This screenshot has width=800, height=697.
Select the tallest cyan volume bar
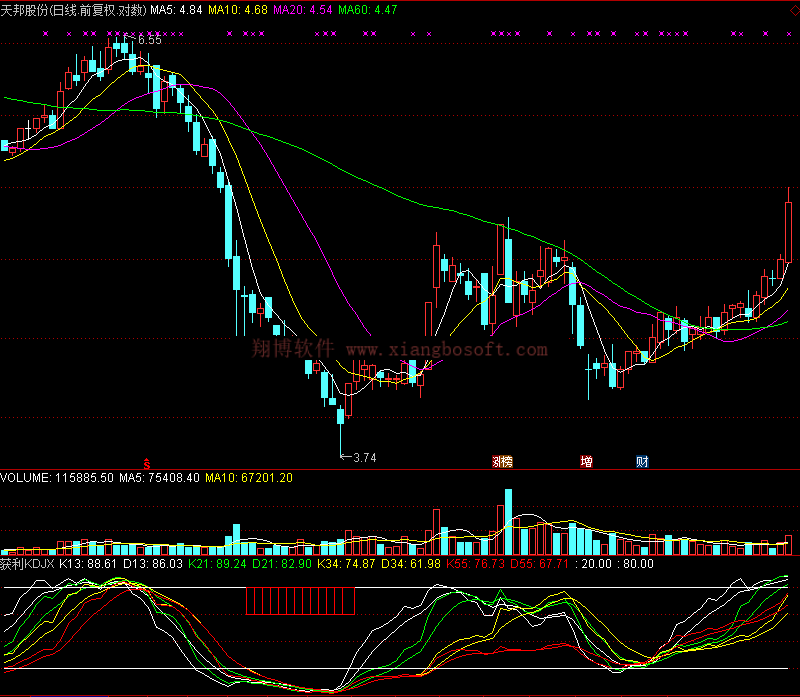(x=508, y=522)
